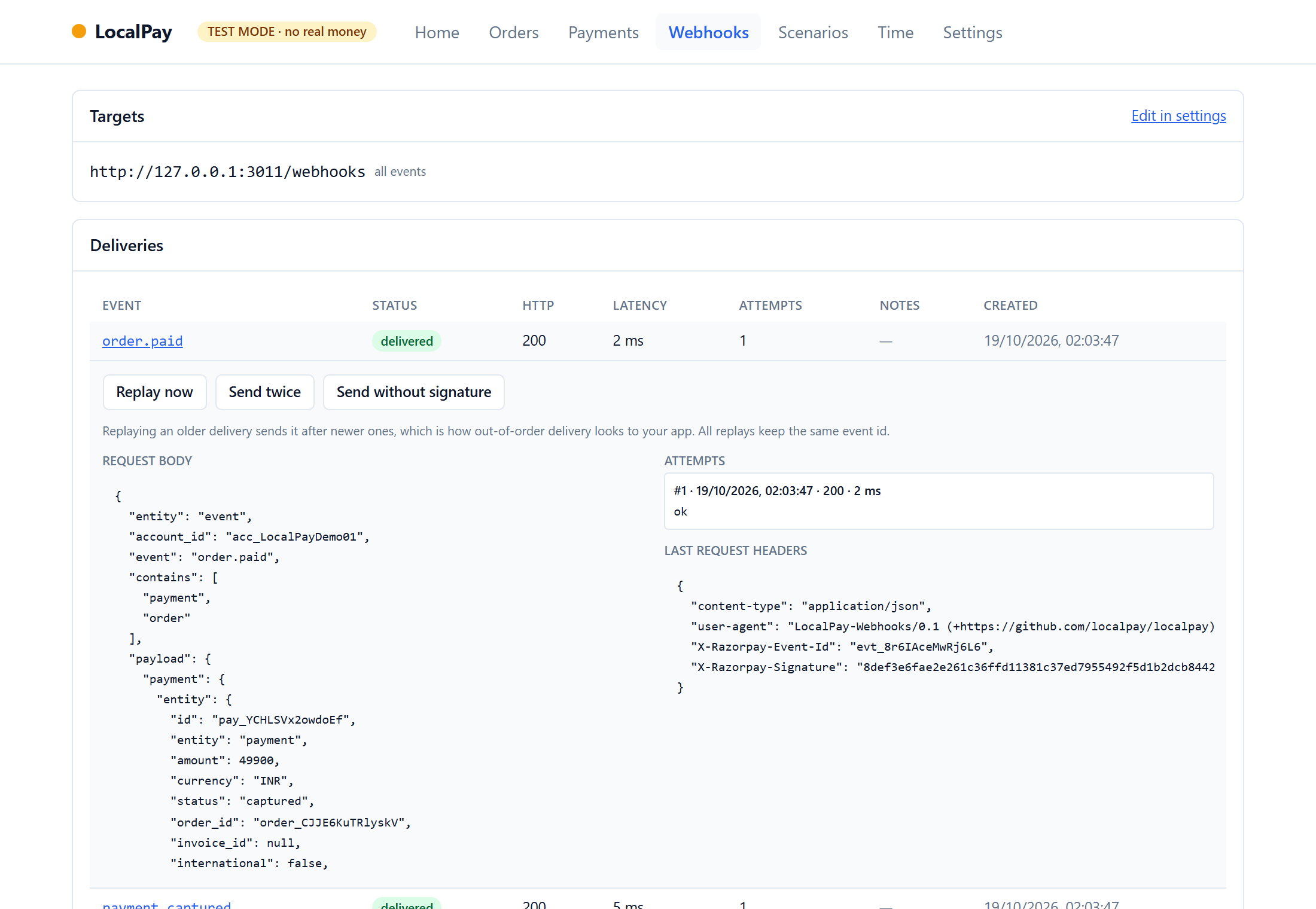Click the X-Razorpay-Event-Id header line
This screenshot has width=1316, height=909.
point(842,647)
